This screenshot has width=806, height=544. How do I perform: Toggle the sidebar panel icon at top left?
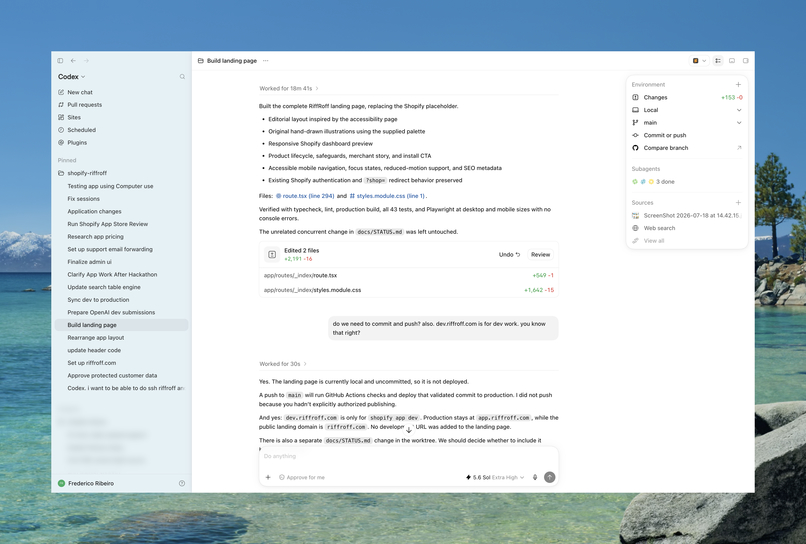click(60, 61)
